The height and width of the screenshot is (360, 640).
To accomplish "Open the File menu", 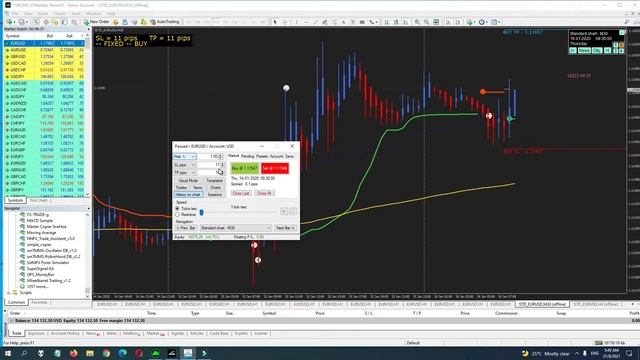I will point(15,13).
